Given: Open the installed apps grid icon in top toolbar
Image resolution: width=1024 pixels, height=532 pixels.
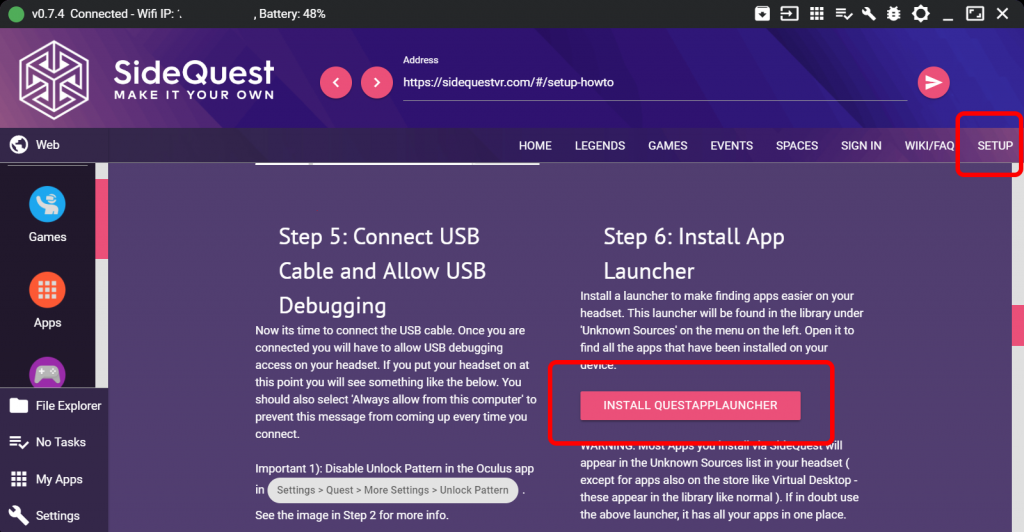Looking at the screenshot, I should click(x=816, y=14).
